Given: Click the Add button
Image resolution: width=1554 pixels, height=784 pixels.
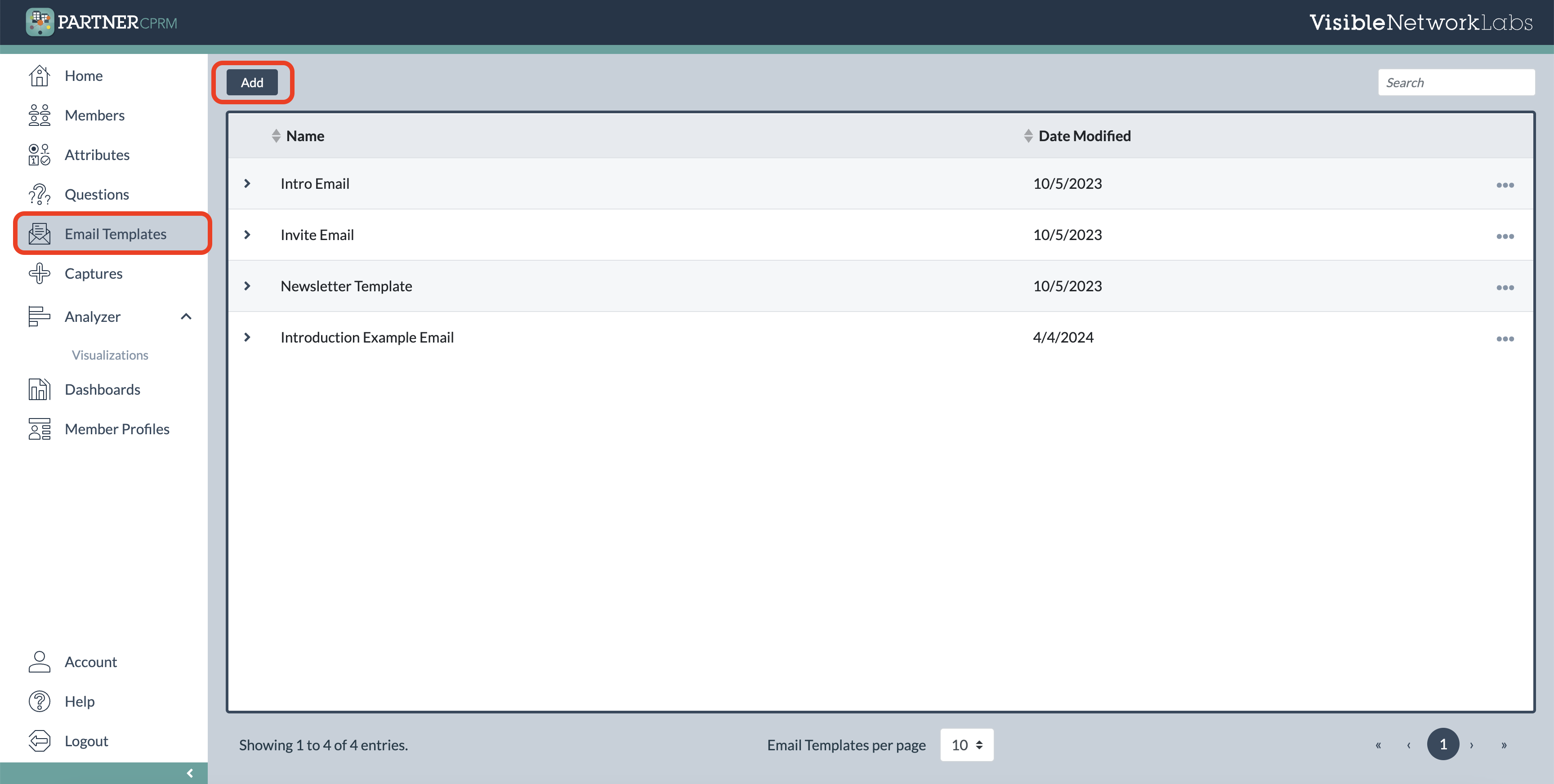Looking at the screenshot, I should [252, 83].
